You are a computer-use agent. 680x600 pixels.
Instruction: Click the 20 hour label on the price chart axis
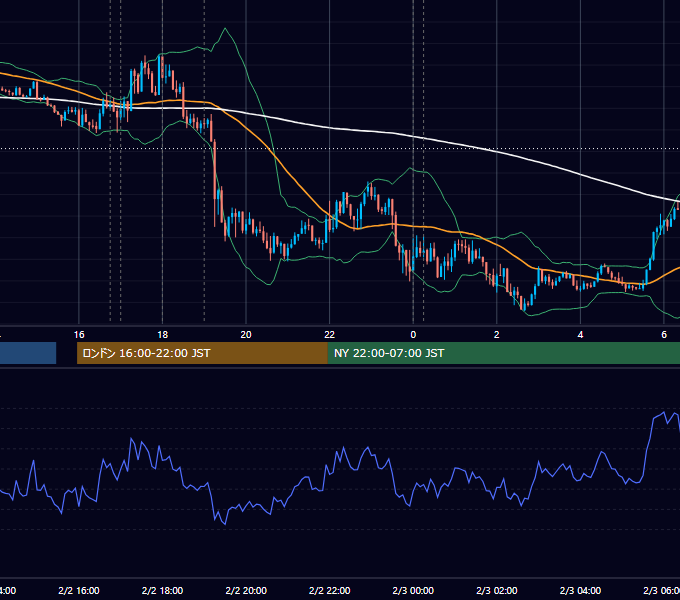click(x=246, y=335)
